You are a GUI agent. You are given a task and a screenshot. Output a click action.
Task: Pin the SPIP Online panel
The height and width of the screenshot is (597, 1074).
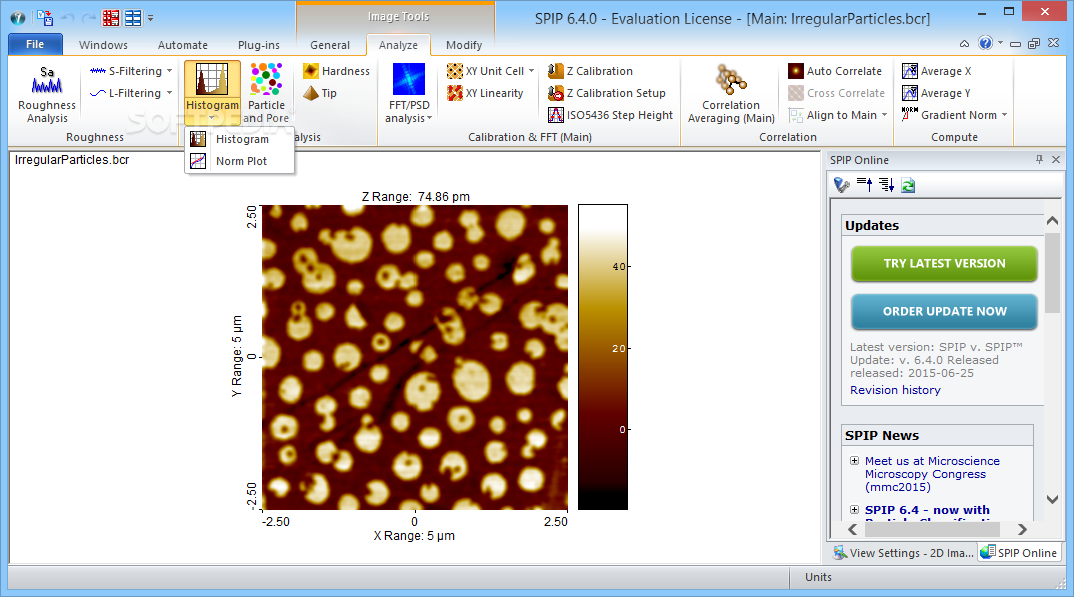click(x=1039, y=160)
